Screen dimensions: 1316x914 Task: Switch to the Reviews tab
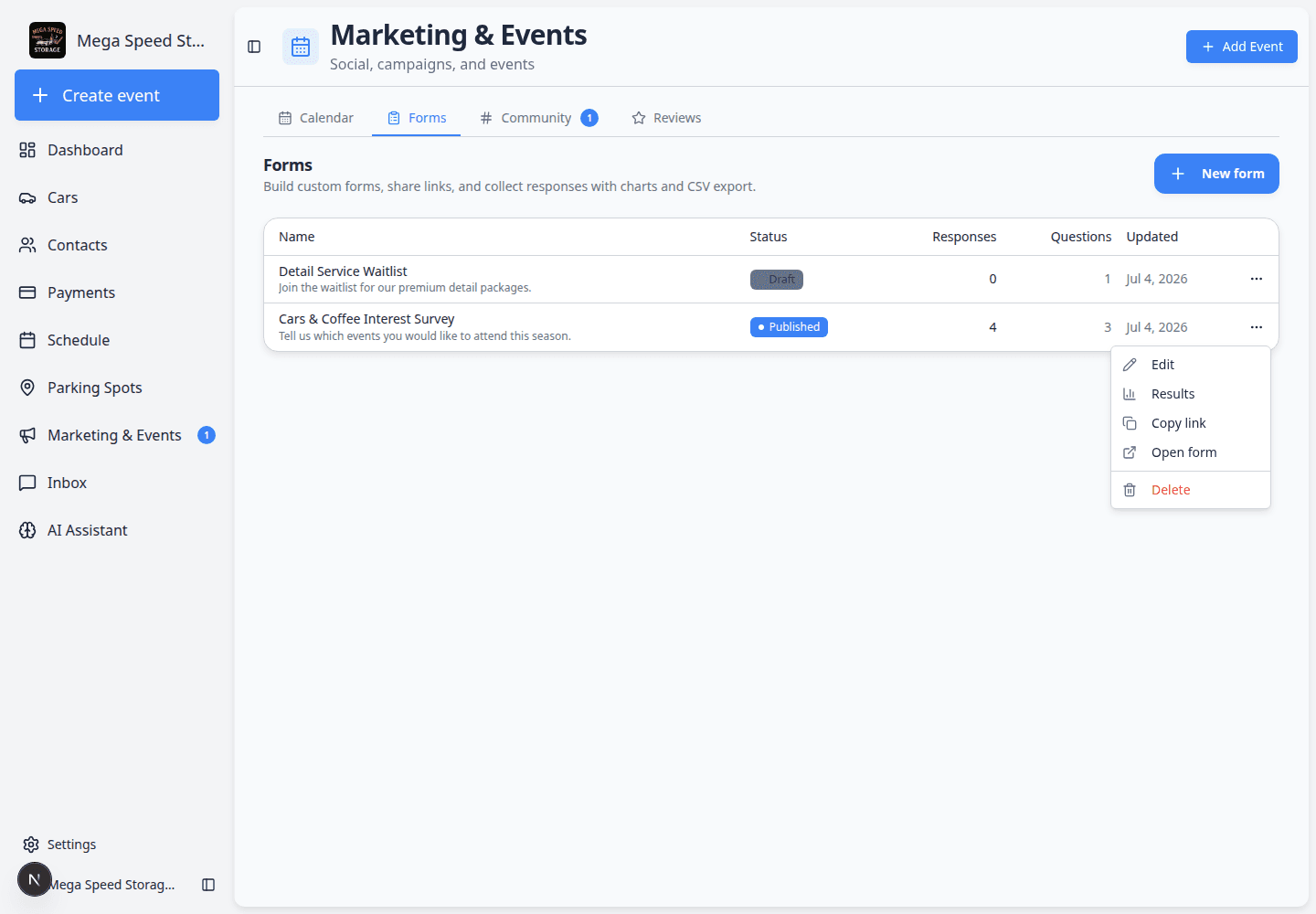click(x=666, y=118)
